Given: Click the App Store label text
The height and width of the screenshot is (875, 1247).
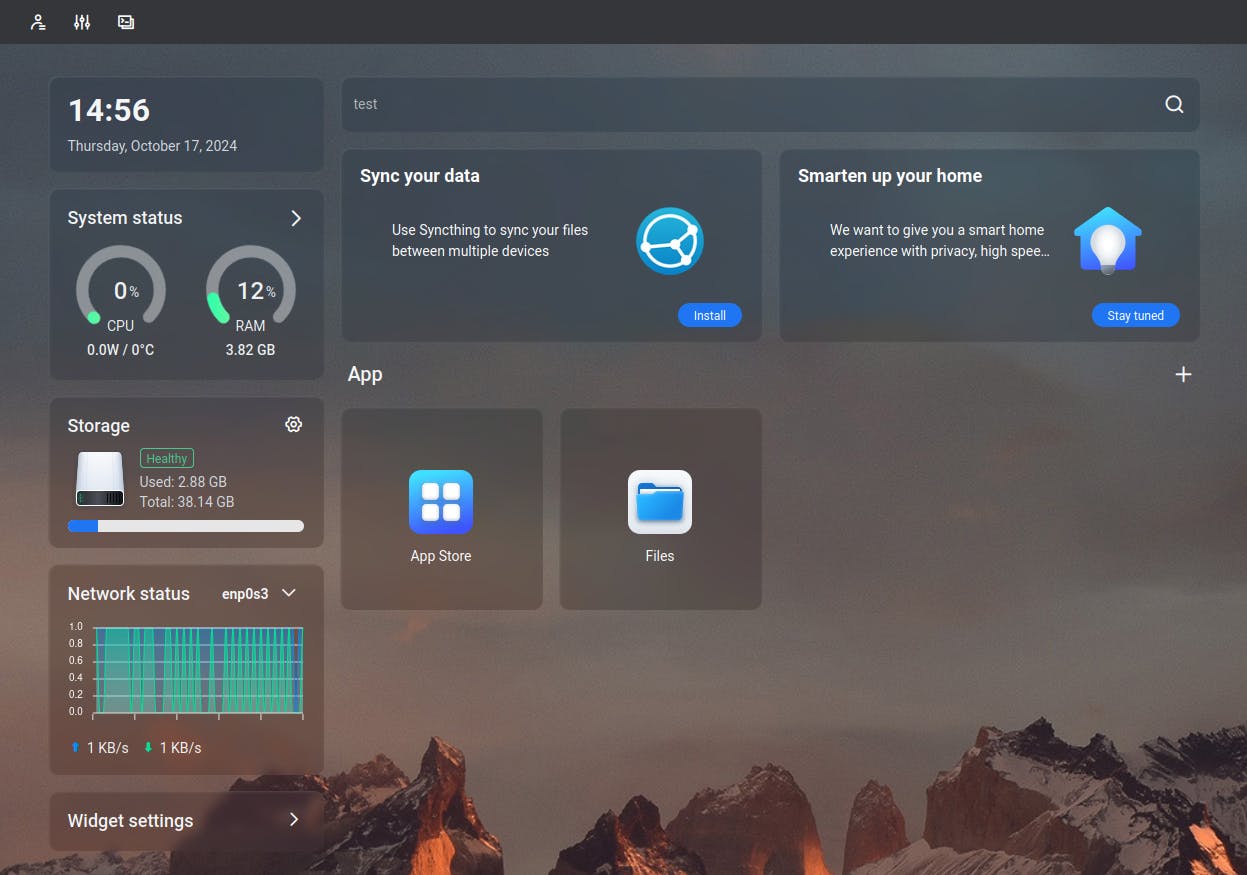Looking at the screenshot, I should pos(441,556).
